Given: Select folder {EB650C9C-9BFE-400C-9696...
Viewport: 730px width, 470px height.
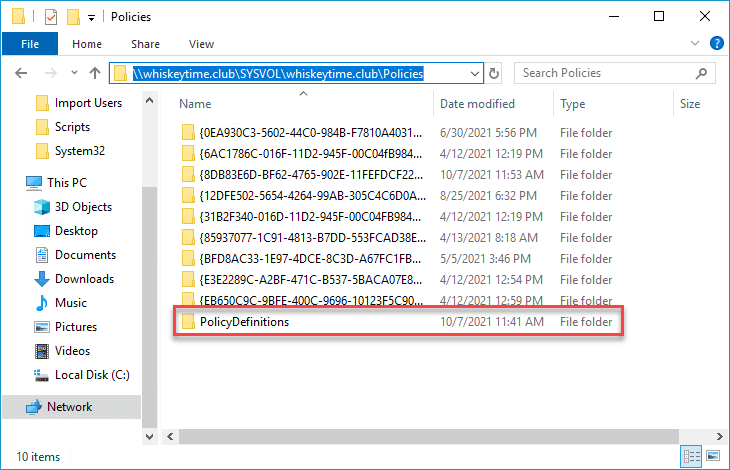Looking at the screenshot, I should tap(398, 299).
